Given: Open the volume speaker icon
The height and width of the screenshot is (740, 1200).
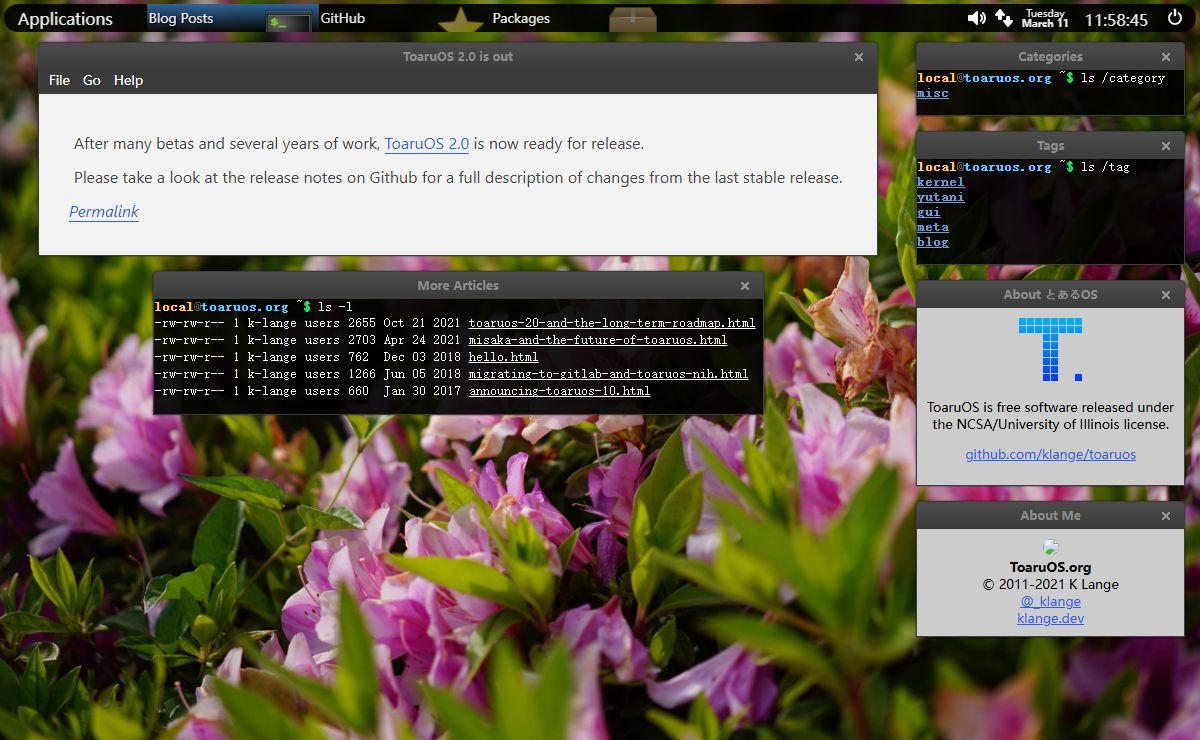Looking at the screenshot, I should (977, 18).
